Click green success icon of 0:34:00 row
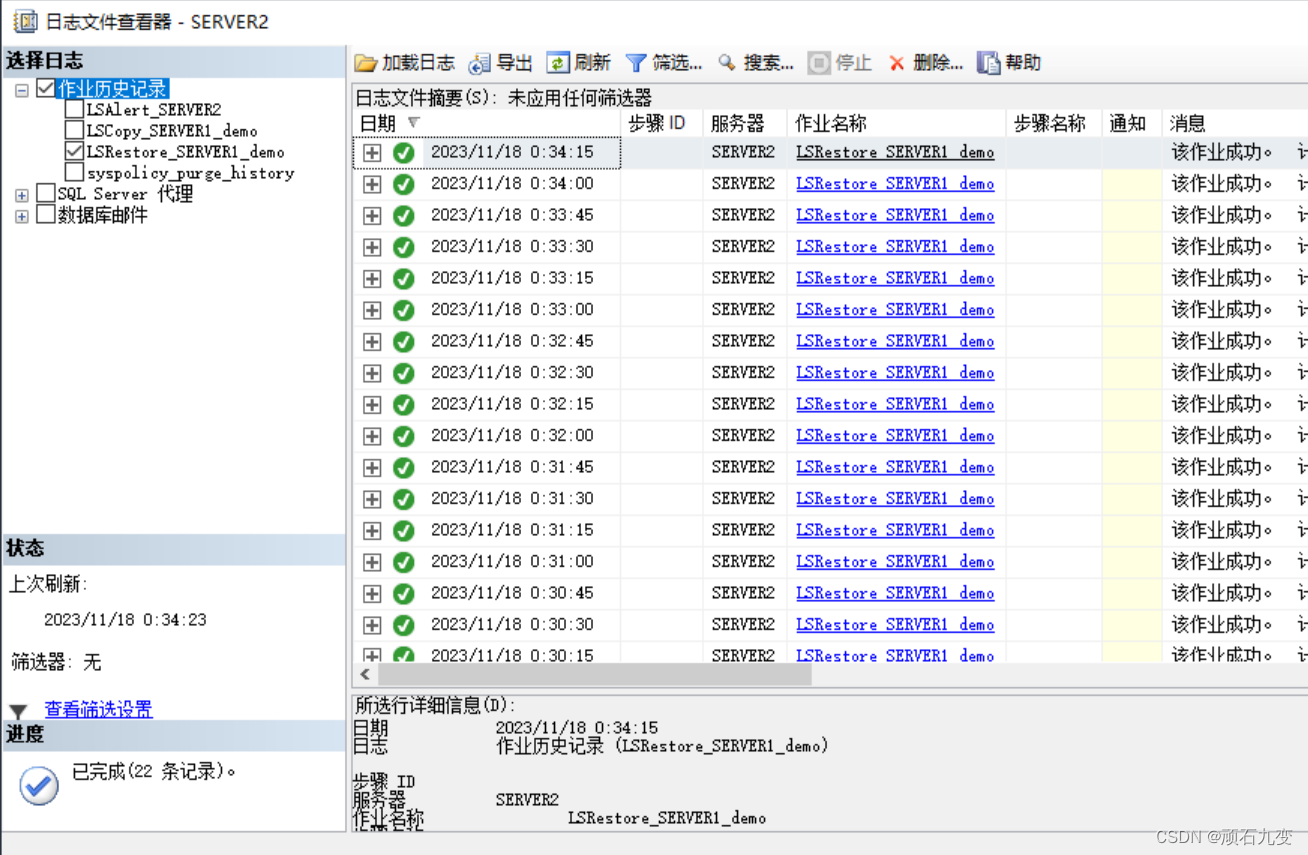Viewport: 1308px width, 855px height. coord(404,184)
